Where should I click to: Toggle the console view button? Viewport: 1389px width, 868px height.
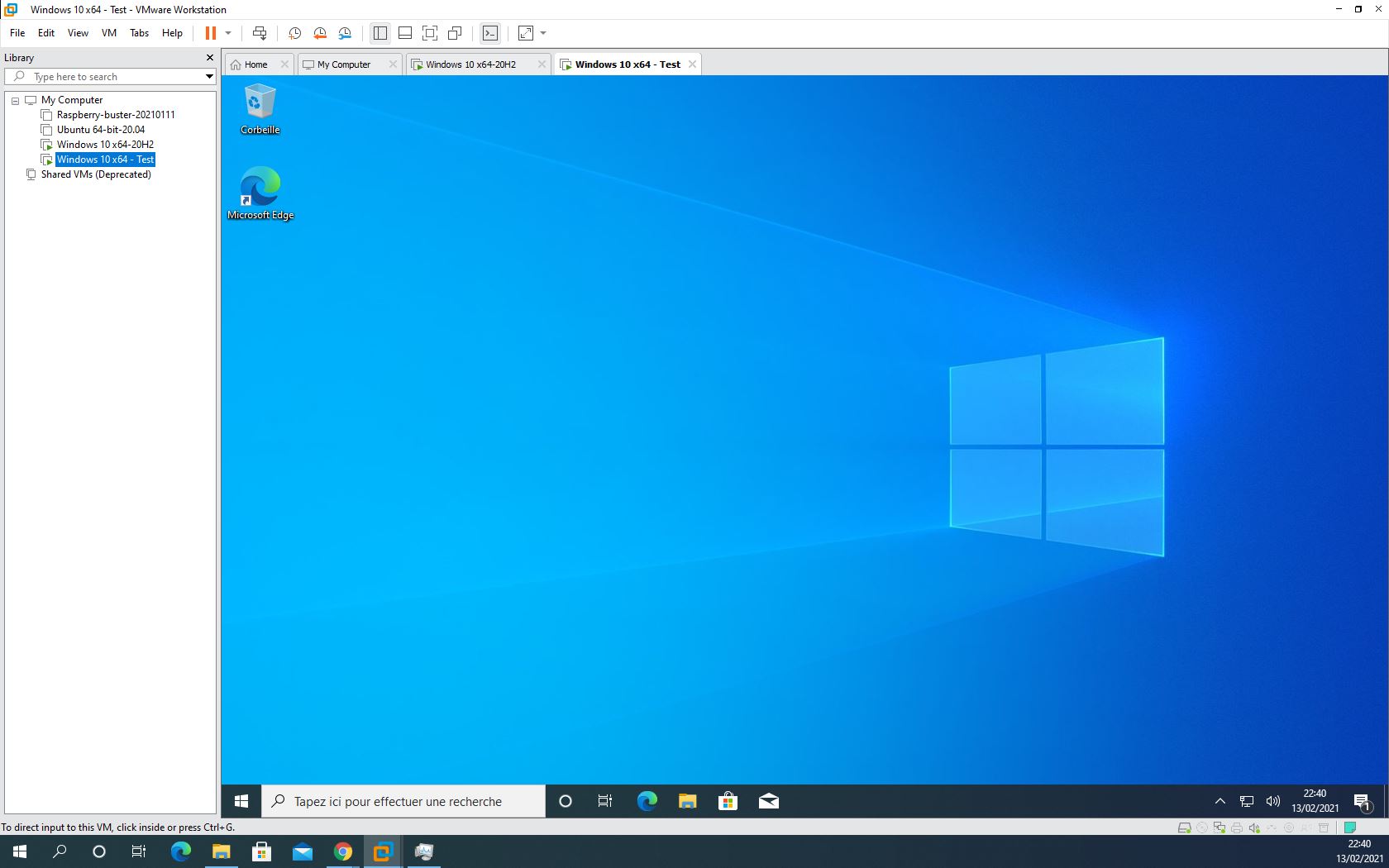tap(490, 33)
